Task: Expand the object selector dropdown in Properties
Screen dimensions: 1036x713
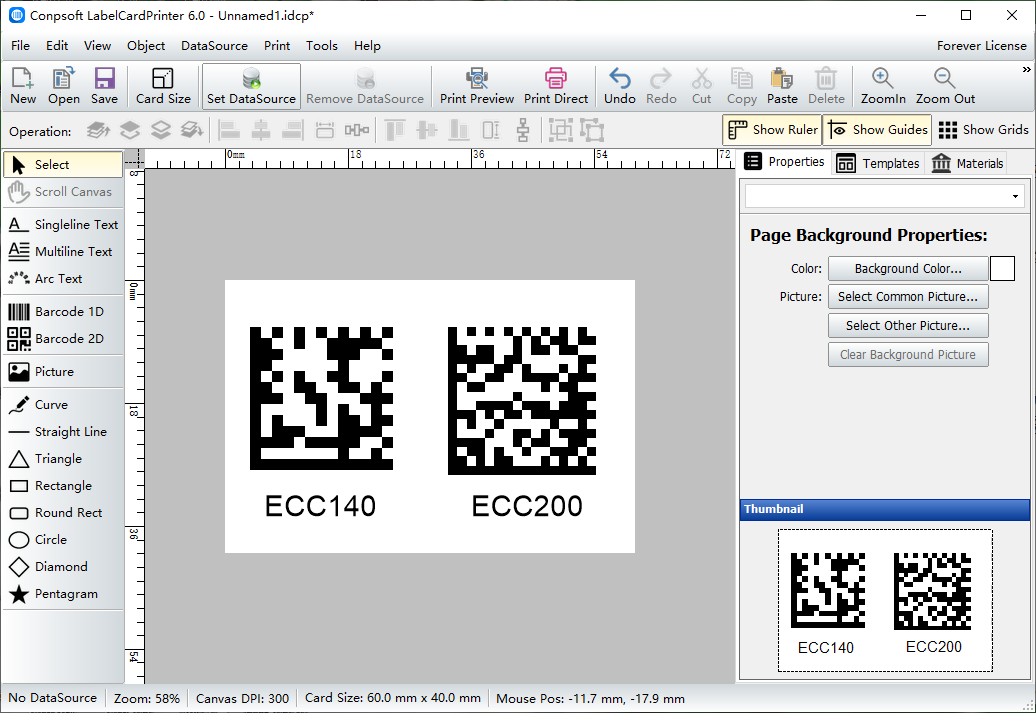Action: (x=1015, y=196)
